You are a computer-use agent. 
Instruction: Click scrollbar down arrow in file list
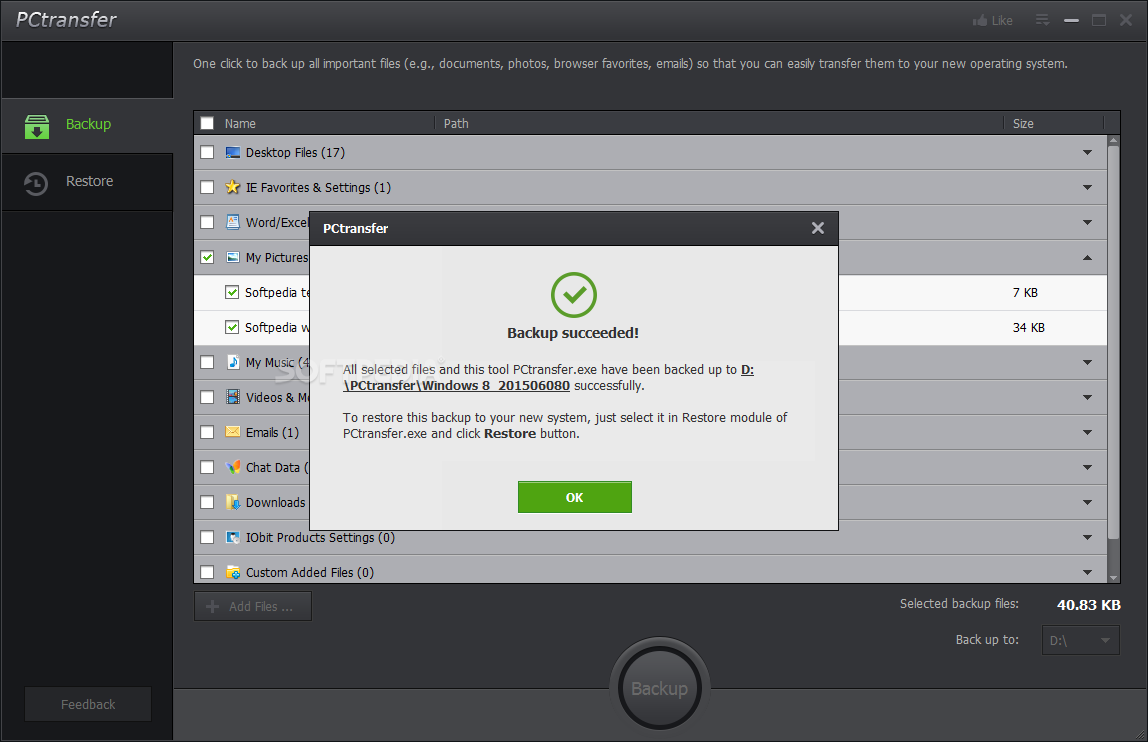pyautogui.click(x=1114, y=578)
